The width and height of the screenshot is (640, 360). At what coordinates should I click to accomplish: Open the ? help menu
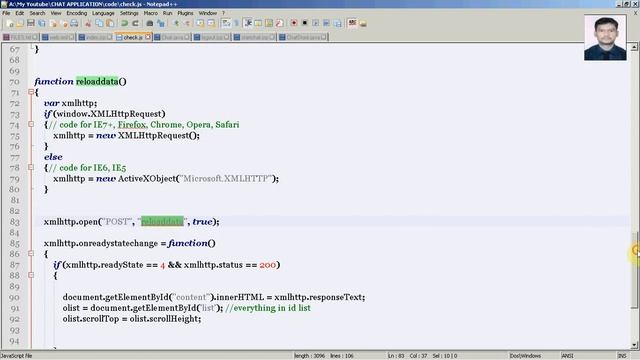pyautogui.click(x=224, y=13)
